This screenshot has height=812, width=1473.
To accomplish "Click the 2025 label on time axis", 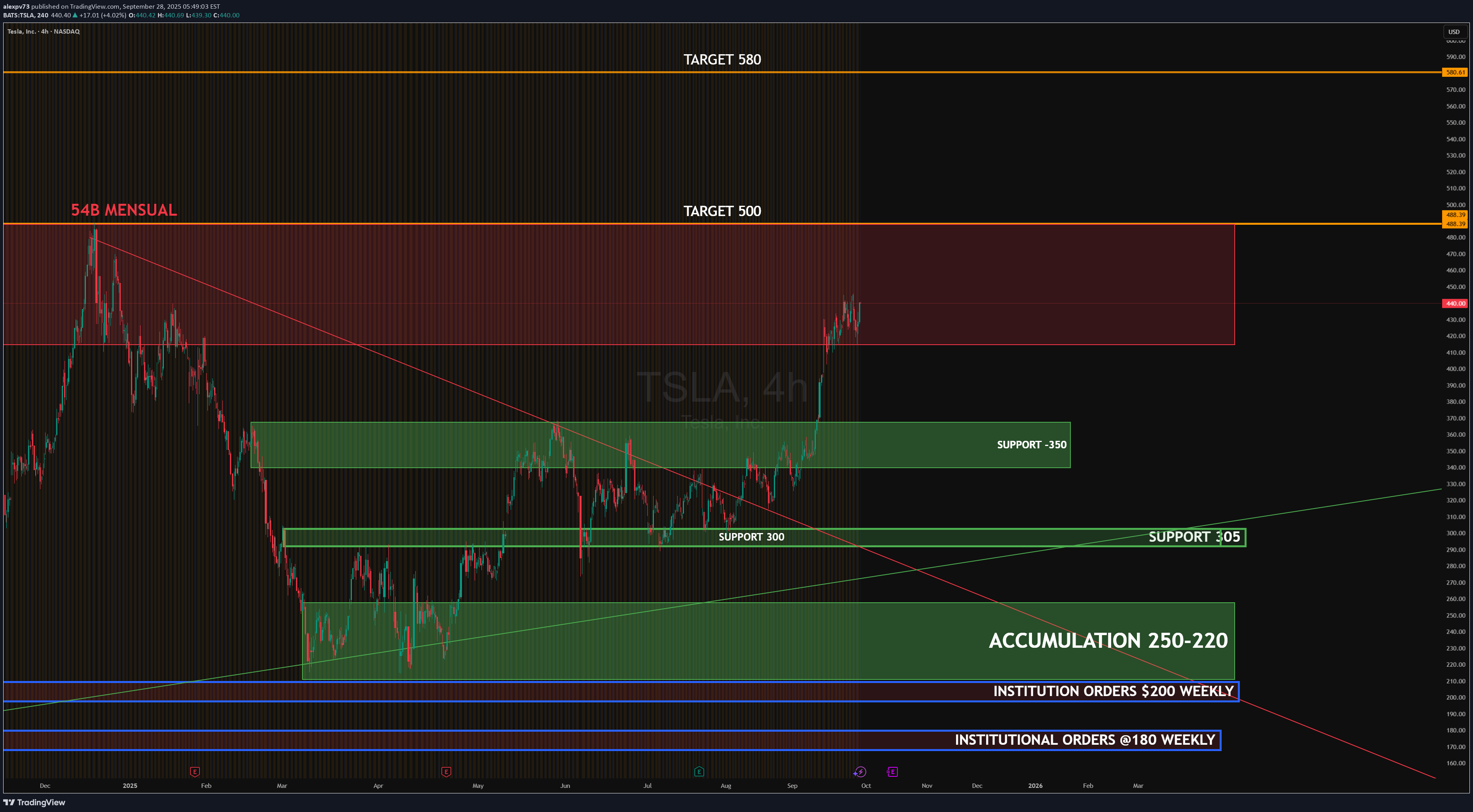I will pyautogui.click(x=130, y=786).
